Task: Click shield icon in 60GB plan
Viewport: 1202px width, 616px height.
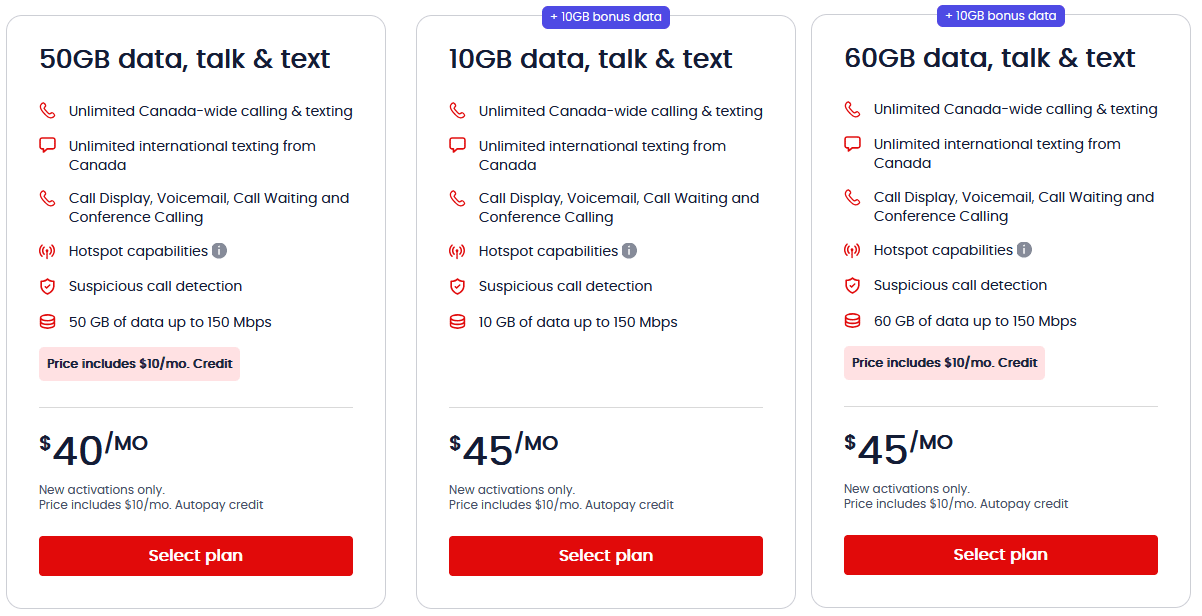Action: (x=852, y=285)
